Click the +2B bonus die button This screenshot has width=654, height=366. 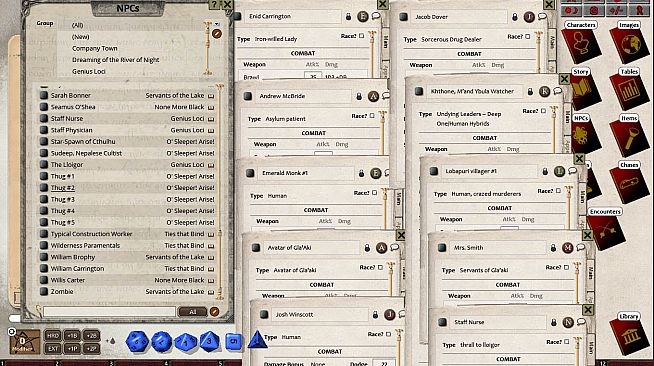pos(91,336)
